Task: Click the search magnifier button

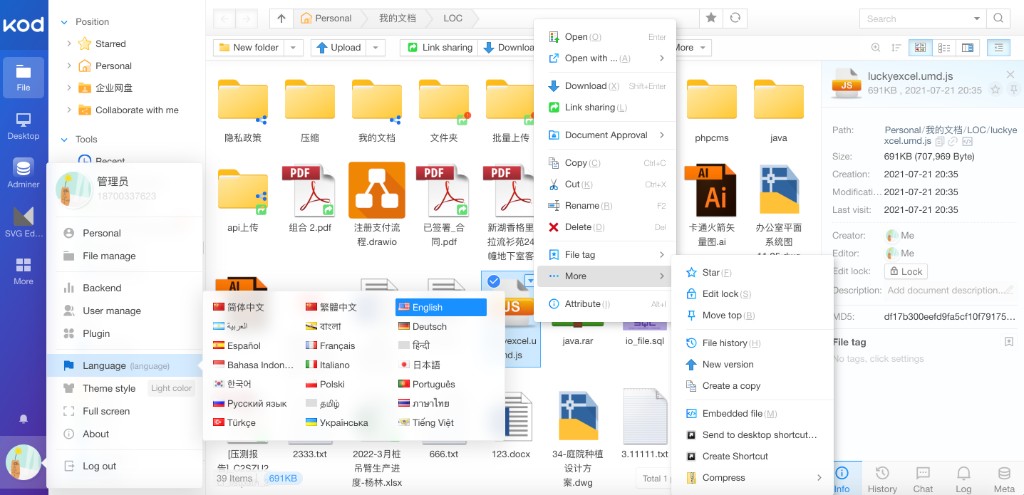Action: pos(997,18)
